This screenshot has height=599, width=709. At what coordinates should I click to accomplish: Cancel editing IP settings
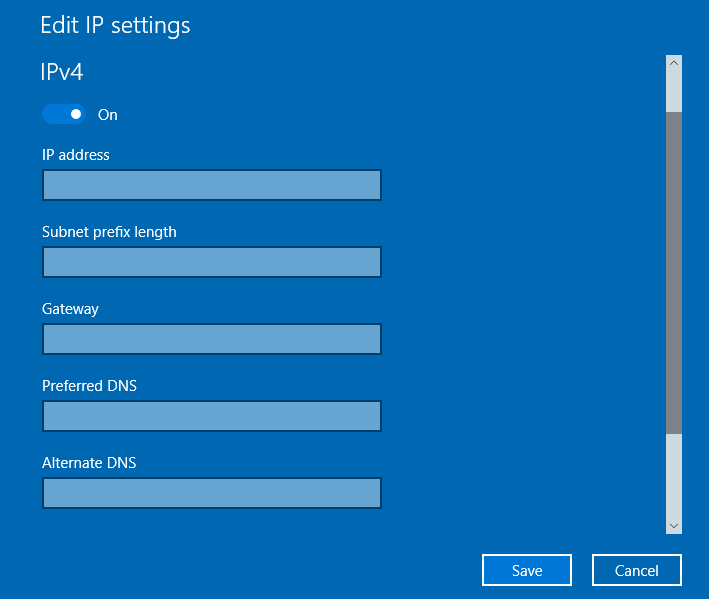pos(637,570)
